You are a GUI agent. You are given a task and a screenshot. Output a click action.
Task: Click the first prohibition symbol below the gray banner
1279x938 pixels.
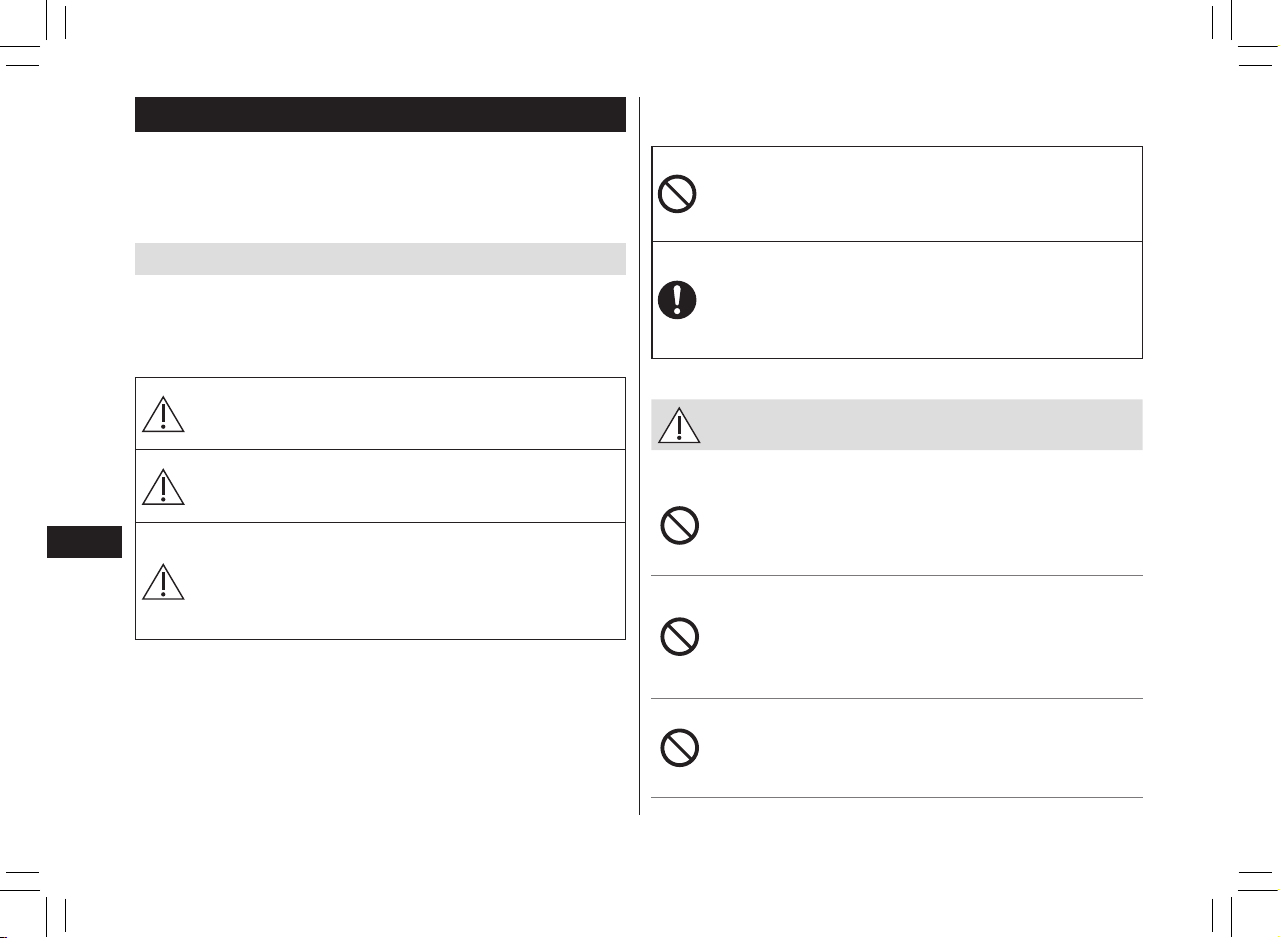tap(679, 525)
